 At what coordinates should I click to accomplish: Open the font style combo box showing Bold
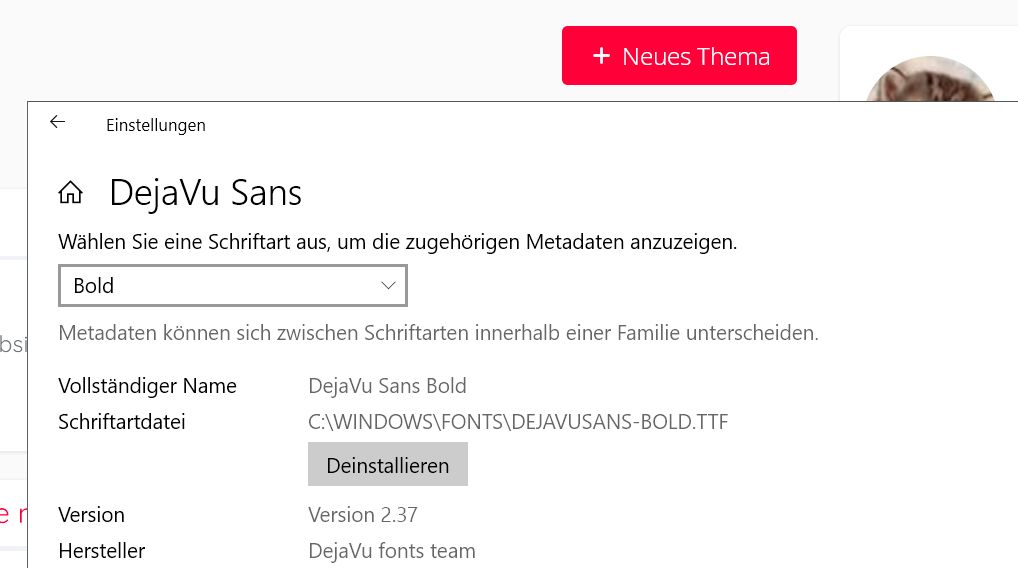[x=232, y=286]
